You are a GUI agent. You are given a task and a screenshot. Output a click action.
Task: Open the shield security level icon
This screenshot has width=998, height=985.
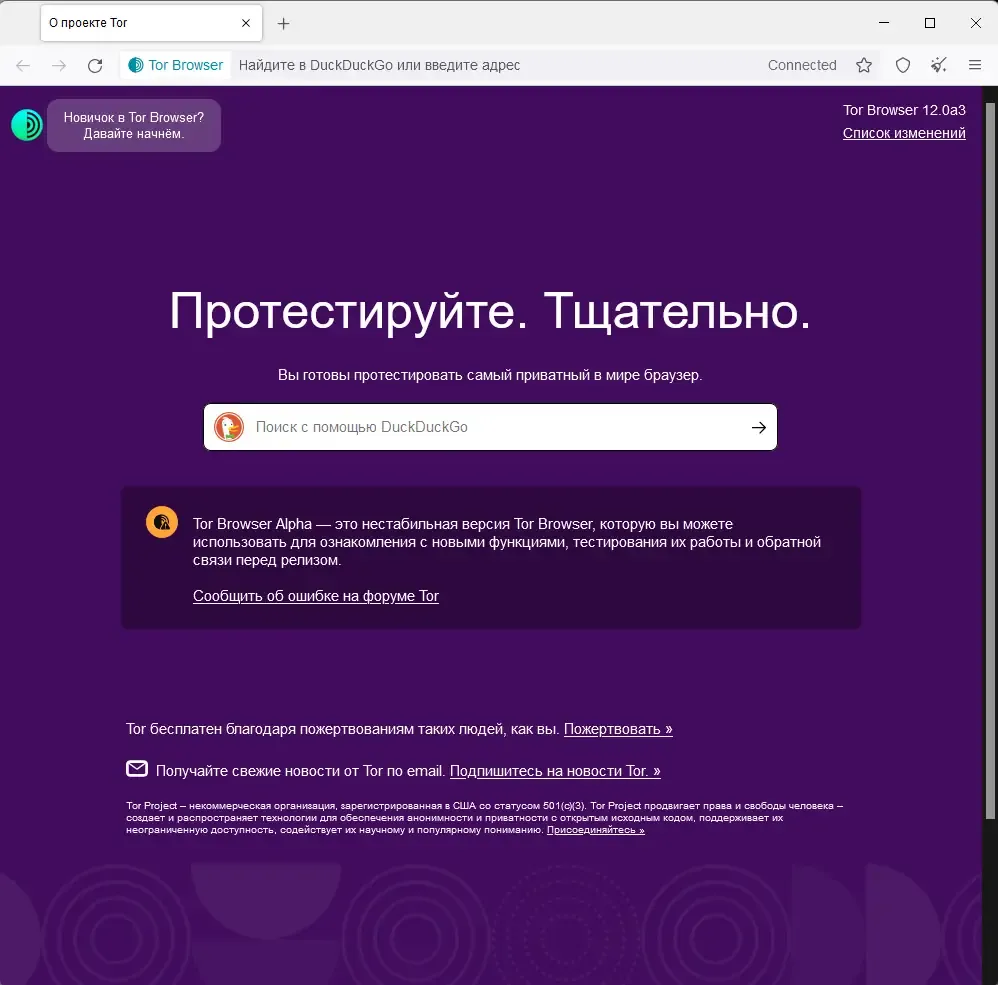click(x=903, y=65)
